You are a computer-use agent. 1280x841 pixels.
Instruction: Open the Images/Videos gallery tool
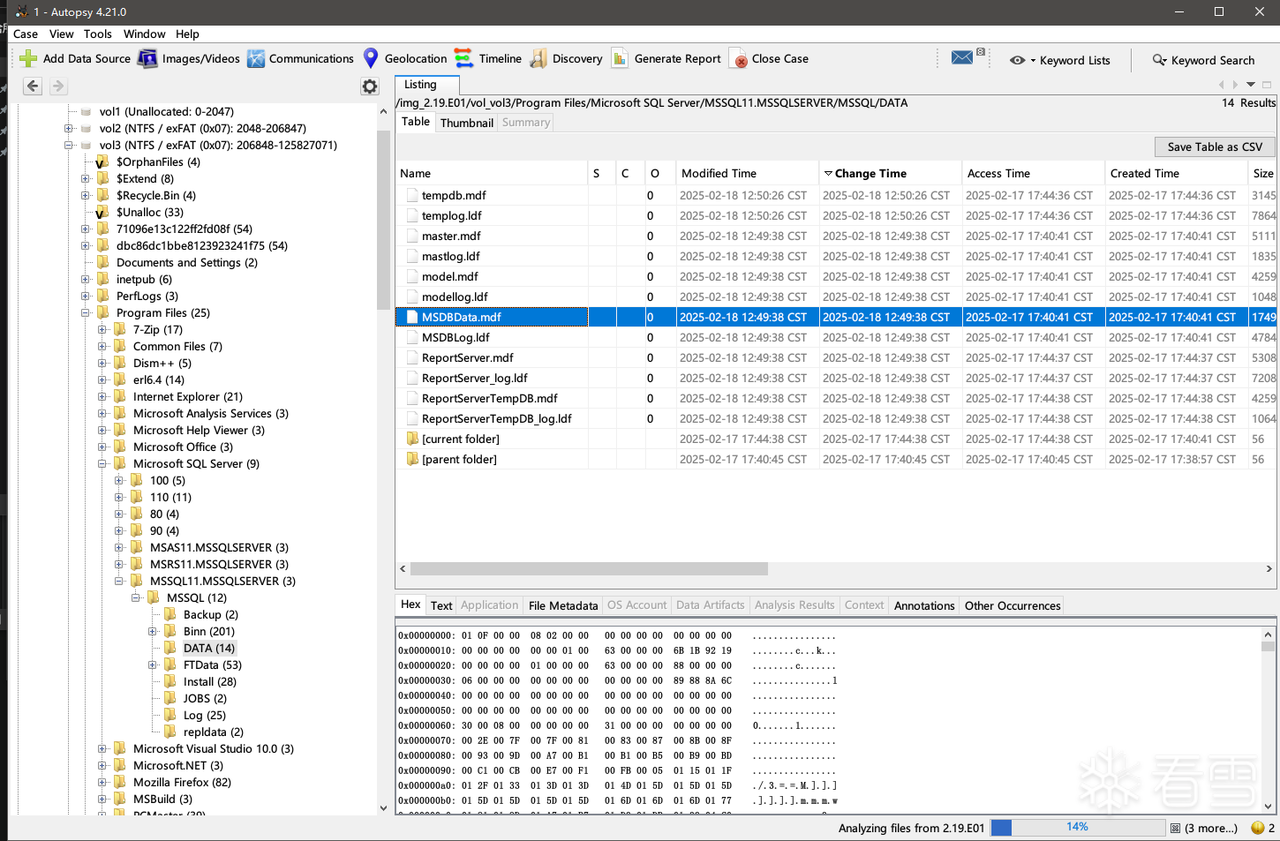pyautogui.click(x=148, y=59)
